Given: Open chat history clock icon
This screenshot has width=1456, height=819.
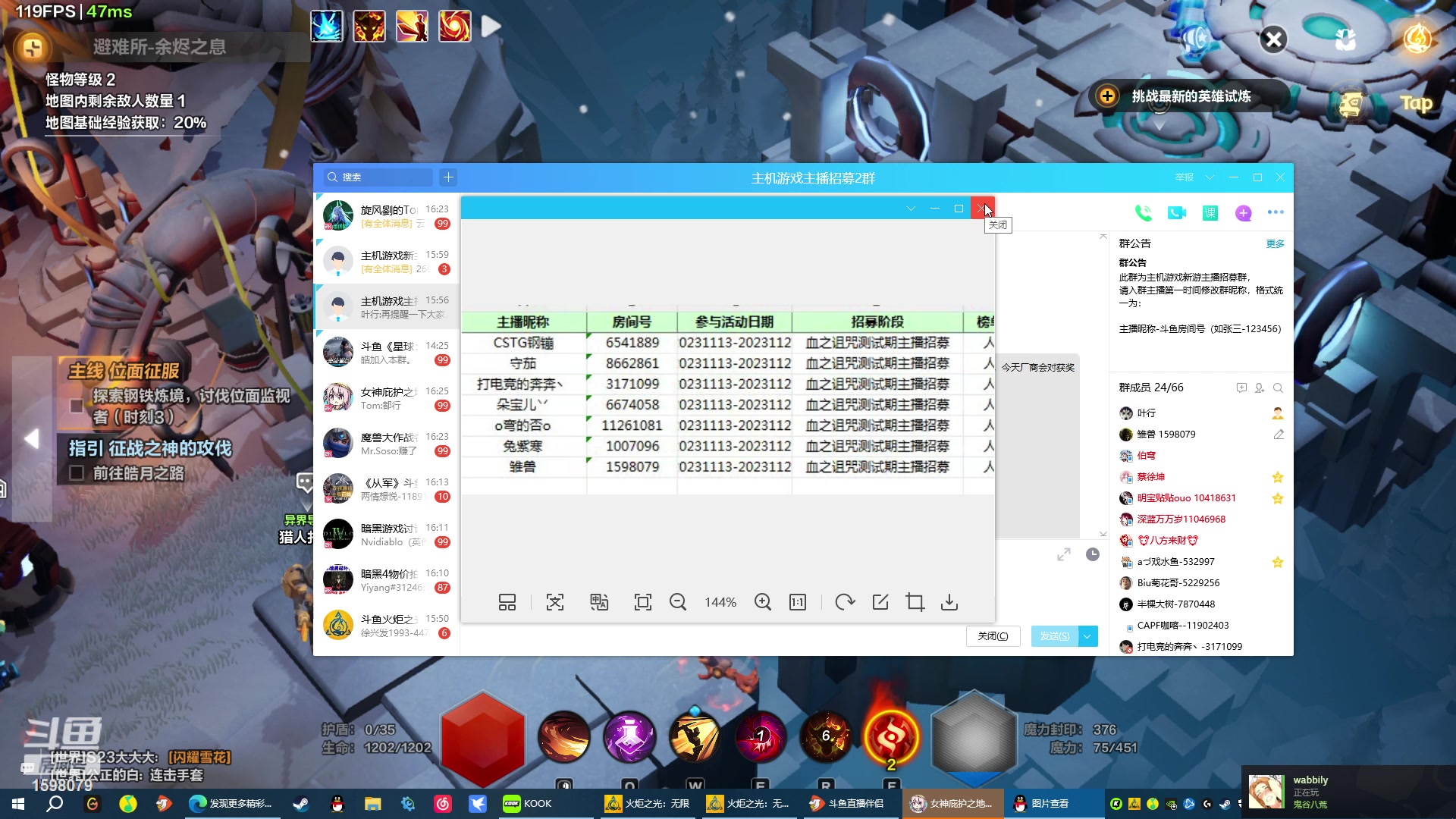Looking at the screenshot, I should click(1093, 554).
